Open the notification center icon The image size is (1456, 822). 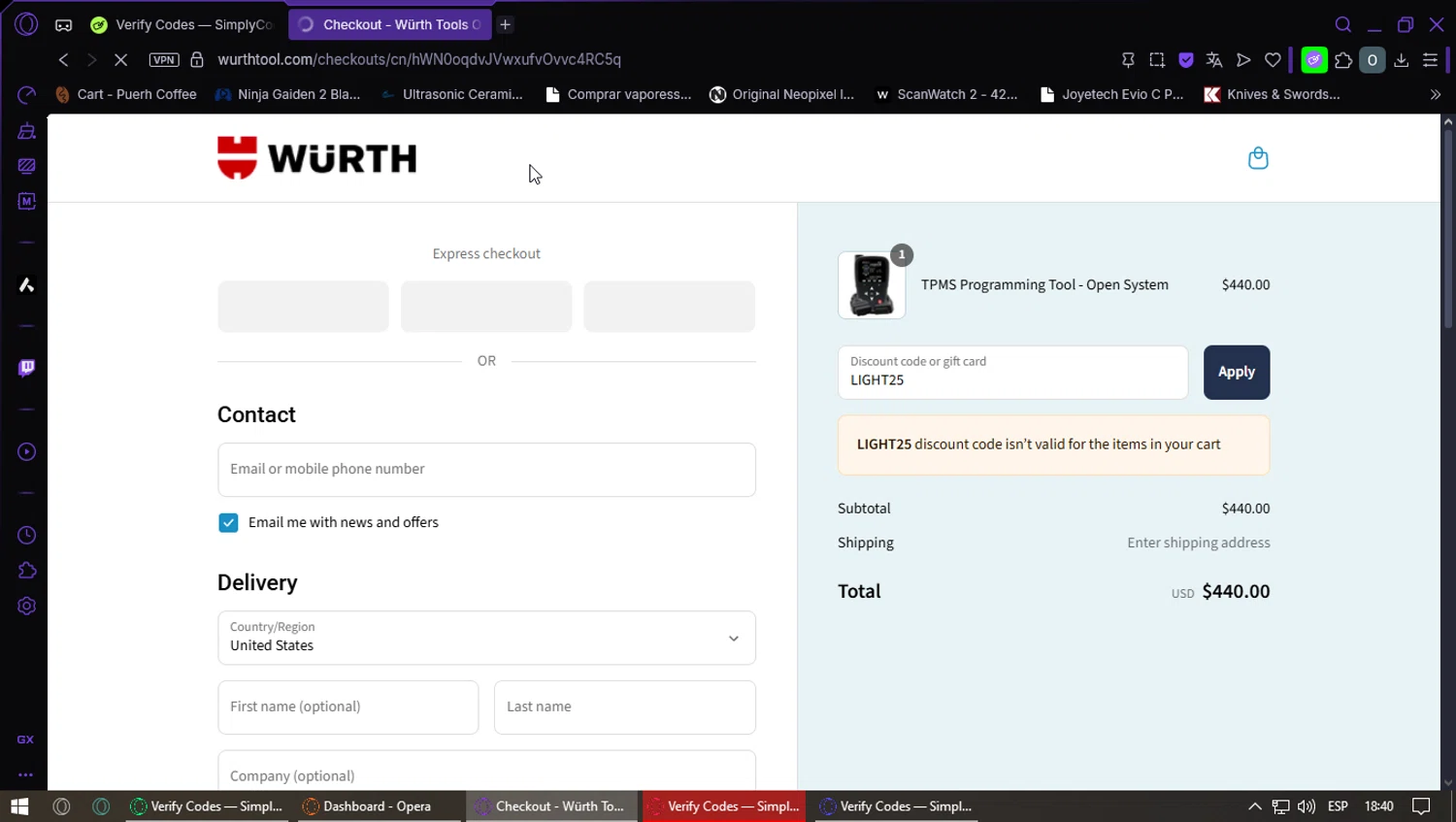1422,806
